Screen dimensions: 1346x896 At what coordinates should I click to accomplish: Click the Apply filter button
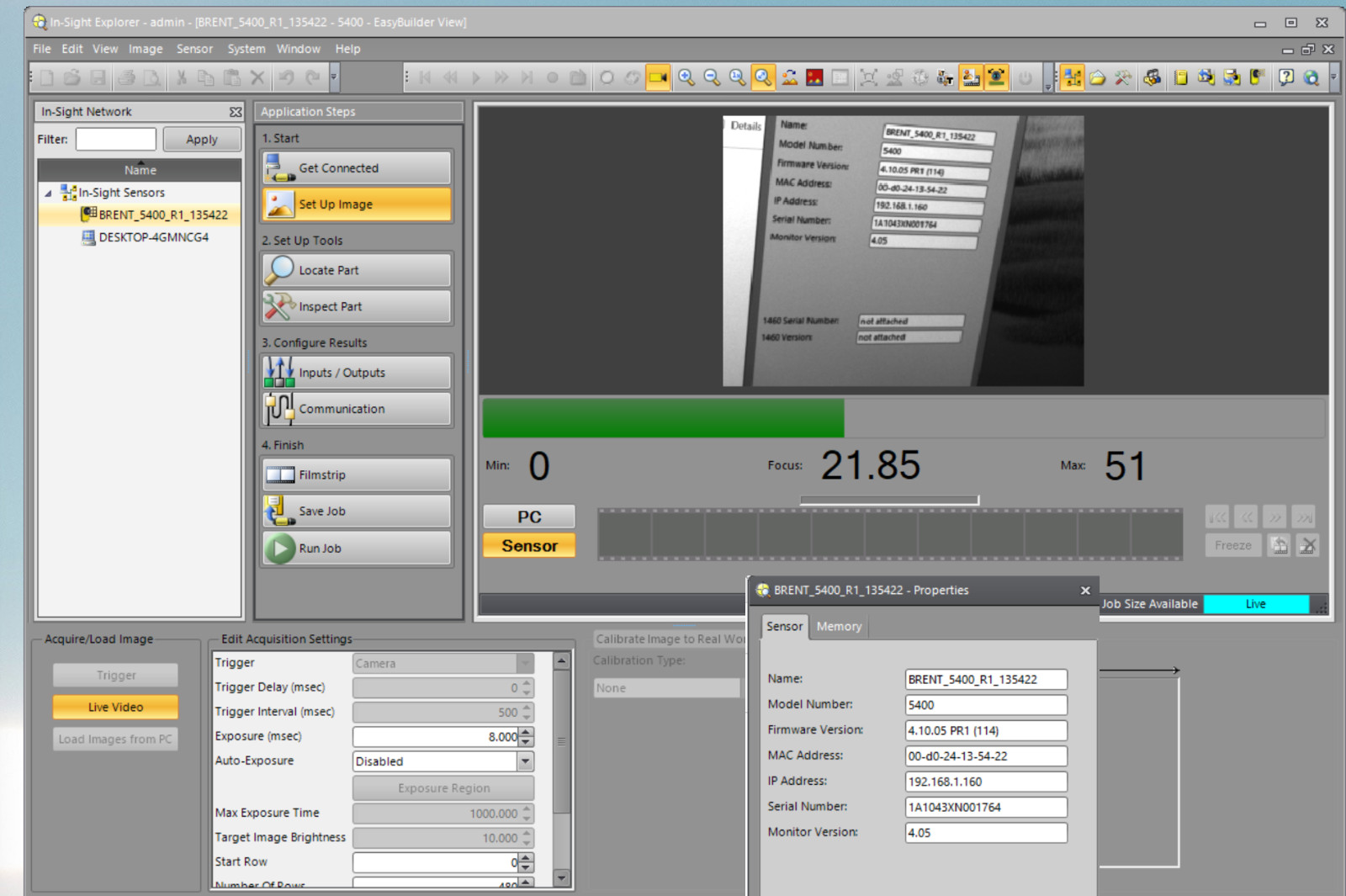[202, 139]
